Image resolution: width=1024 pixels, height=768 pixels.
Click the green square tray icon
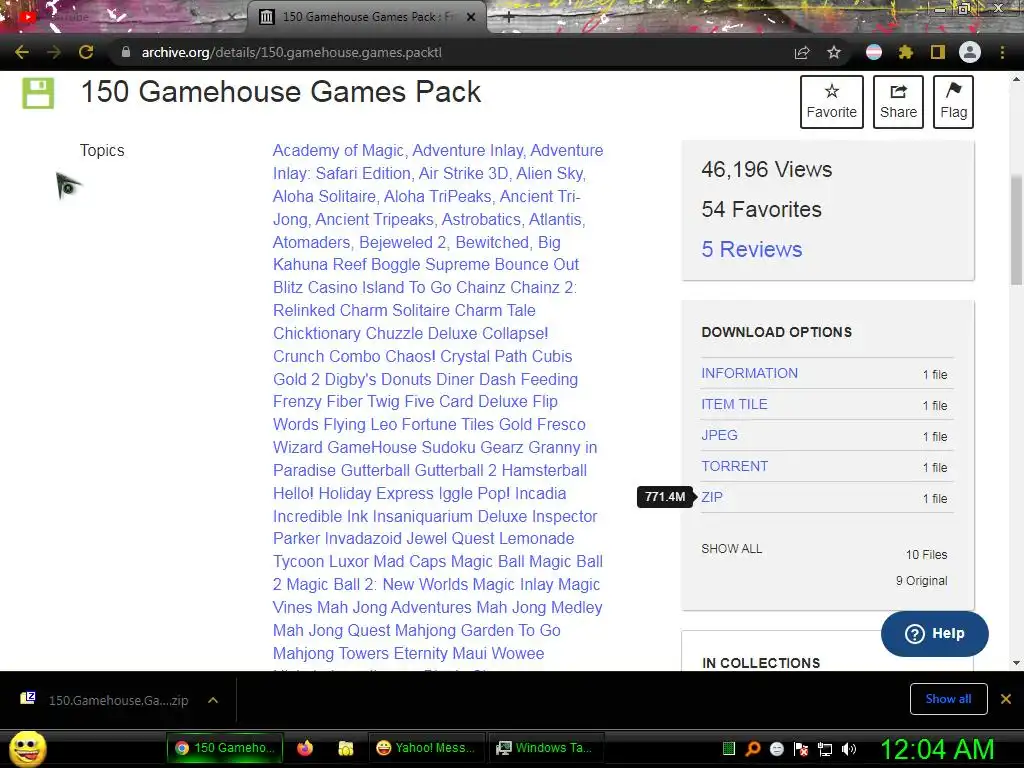[729, 748]
